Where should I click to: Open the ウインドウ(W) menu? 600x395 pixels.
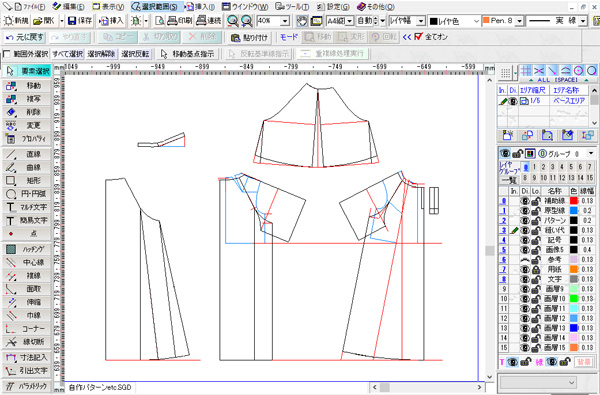245,7
